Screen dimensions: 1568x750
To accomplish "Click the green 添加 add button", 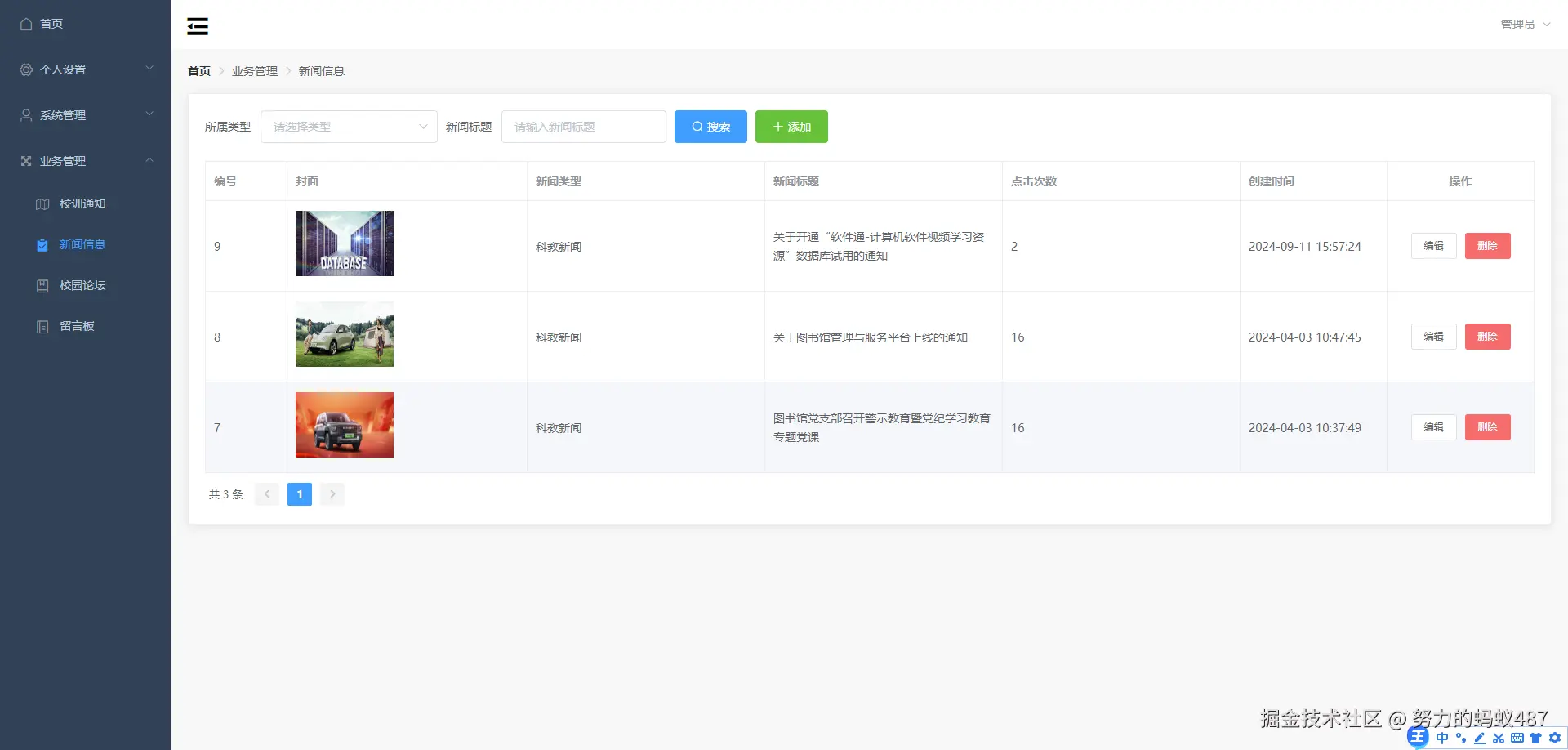I will point(791,127).
